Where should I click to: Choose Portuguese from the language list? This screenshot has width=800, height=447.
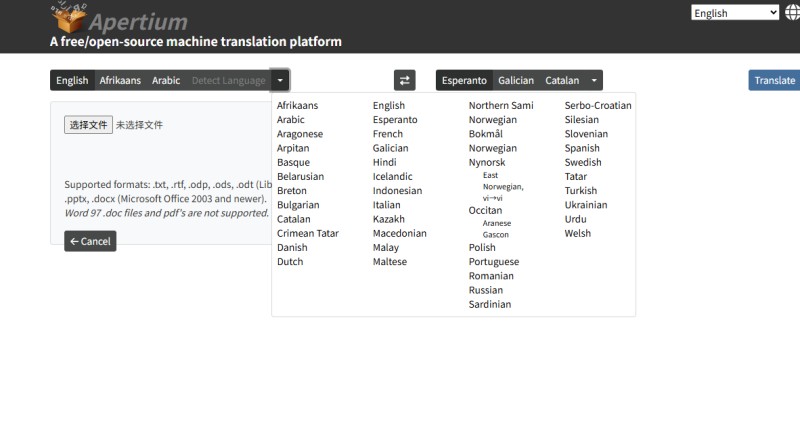click(x=494, y=262)
